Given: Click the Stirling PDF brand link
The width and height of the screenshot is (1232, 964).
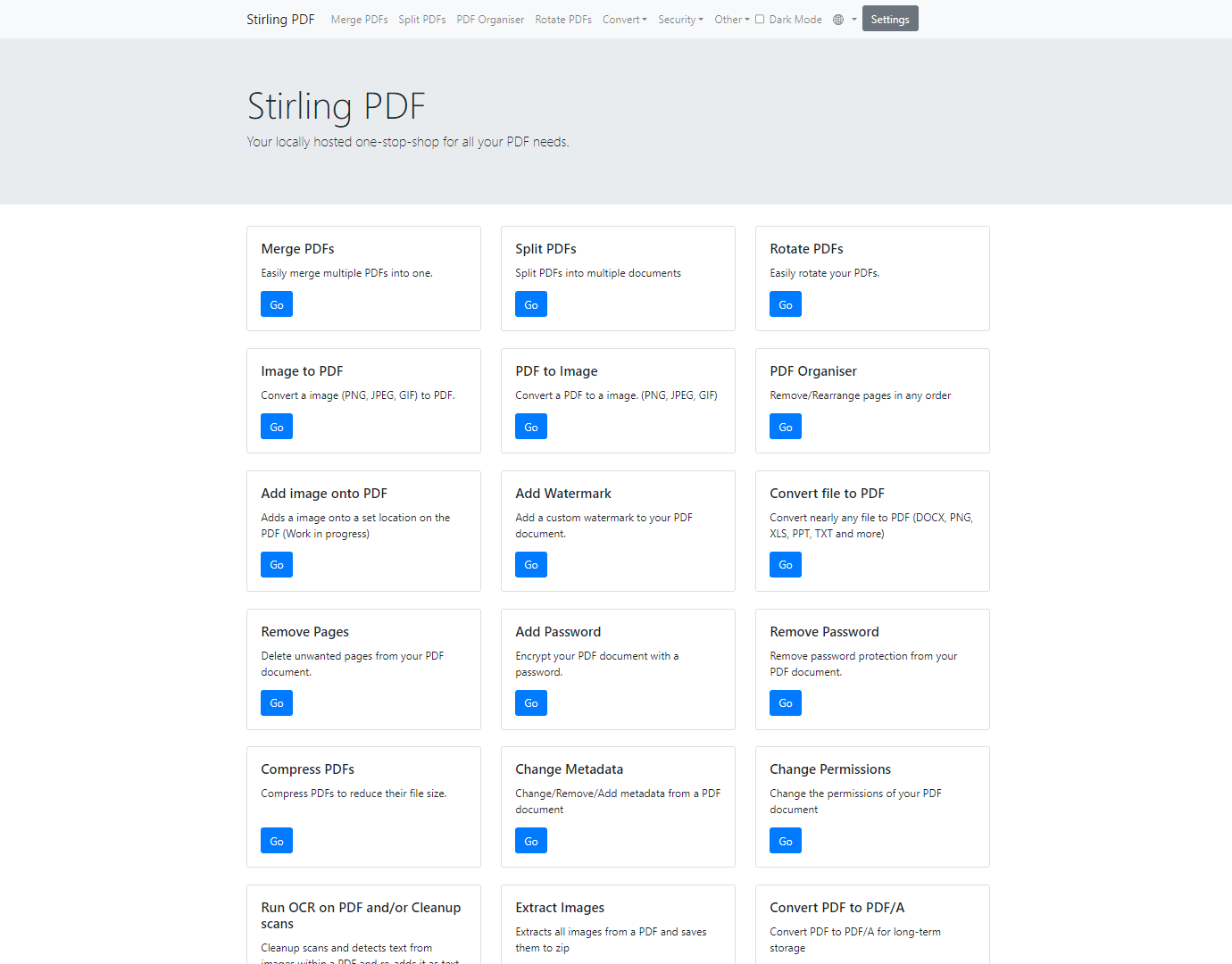Looking at the screenshot, I should coord(280,20).
